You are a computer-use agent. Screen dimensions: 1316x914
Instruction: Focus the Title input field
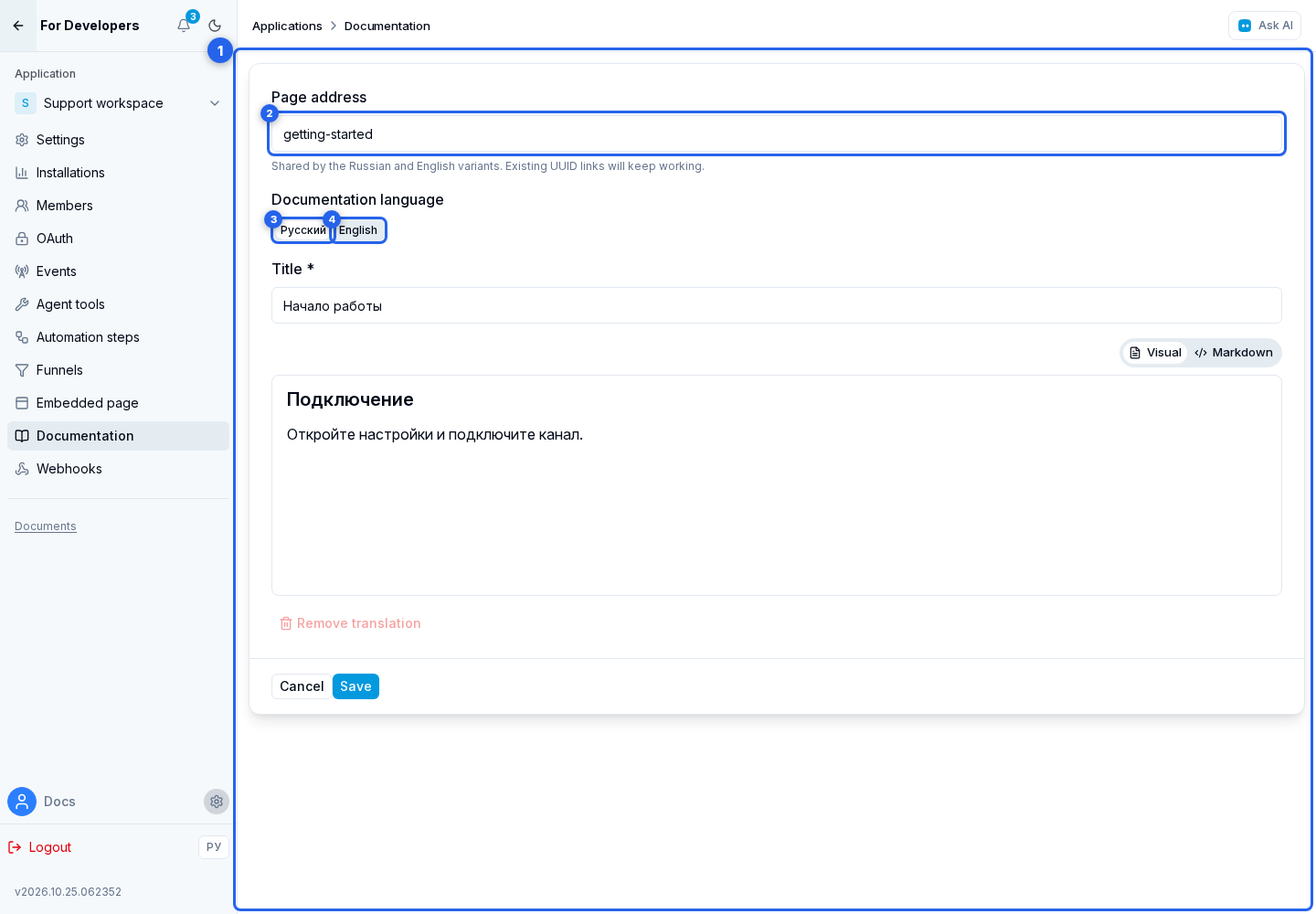pyautogui.click(x=777, y=305)
